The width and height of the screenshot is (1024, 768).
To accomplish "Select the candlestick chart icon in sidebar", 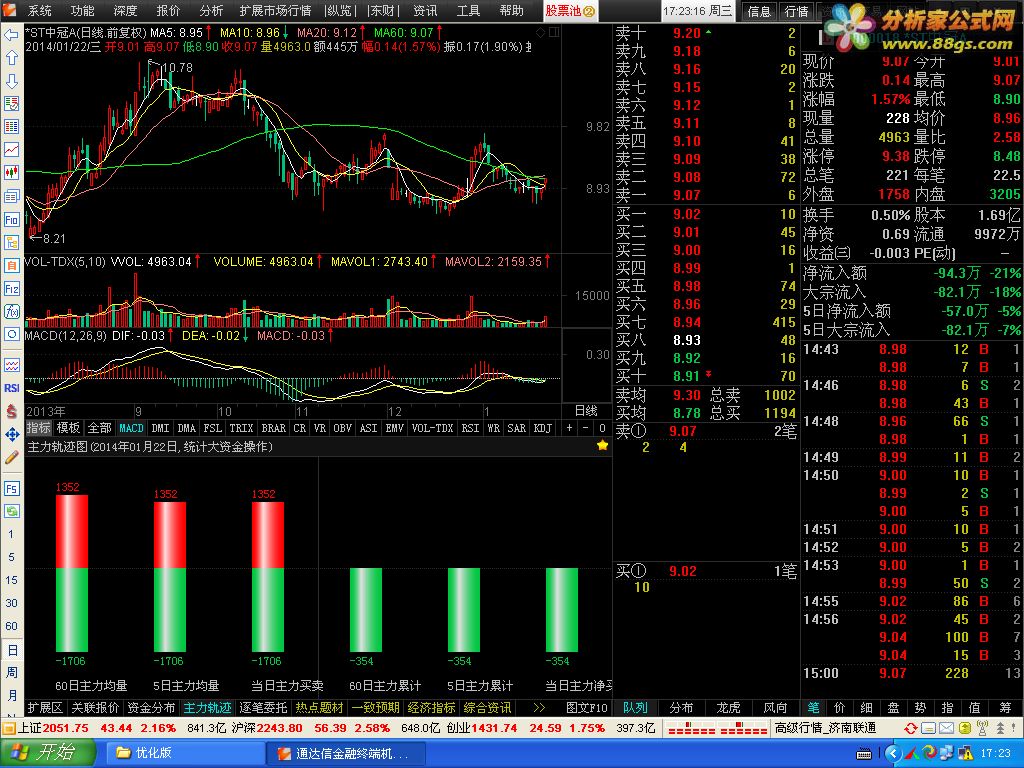I will click(11, 172).
